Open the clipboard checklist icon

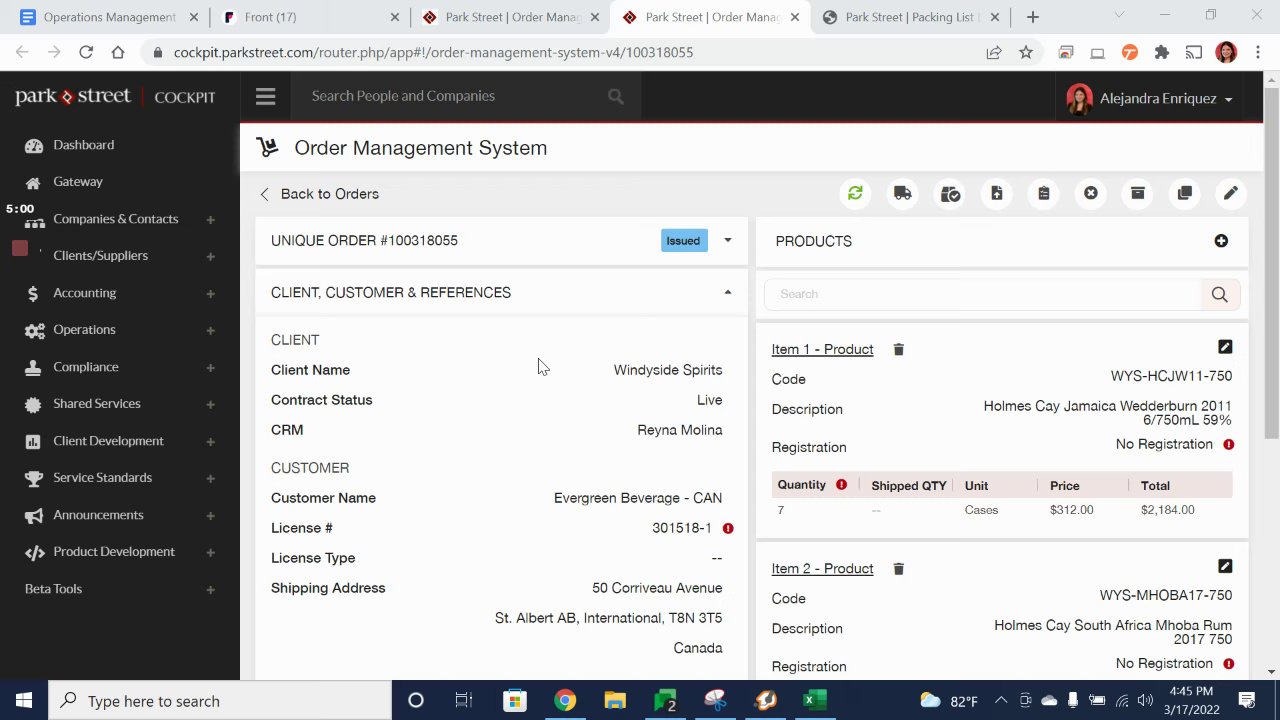(x=1044, y=193)
